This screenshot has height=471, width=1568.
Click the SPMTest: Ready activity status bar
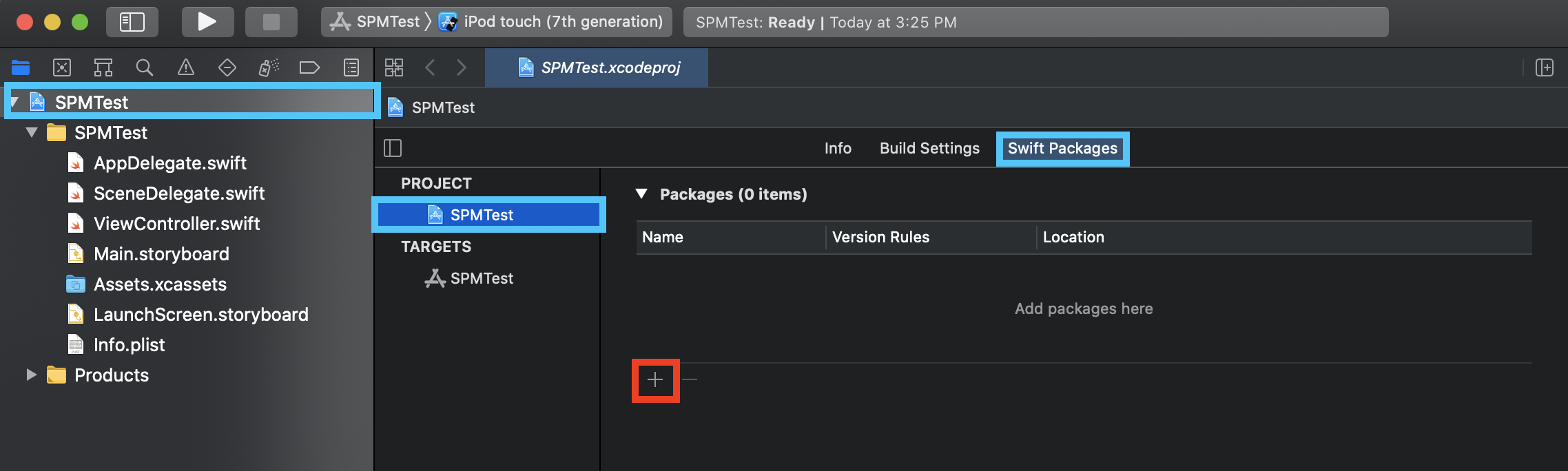(1035, 22)
